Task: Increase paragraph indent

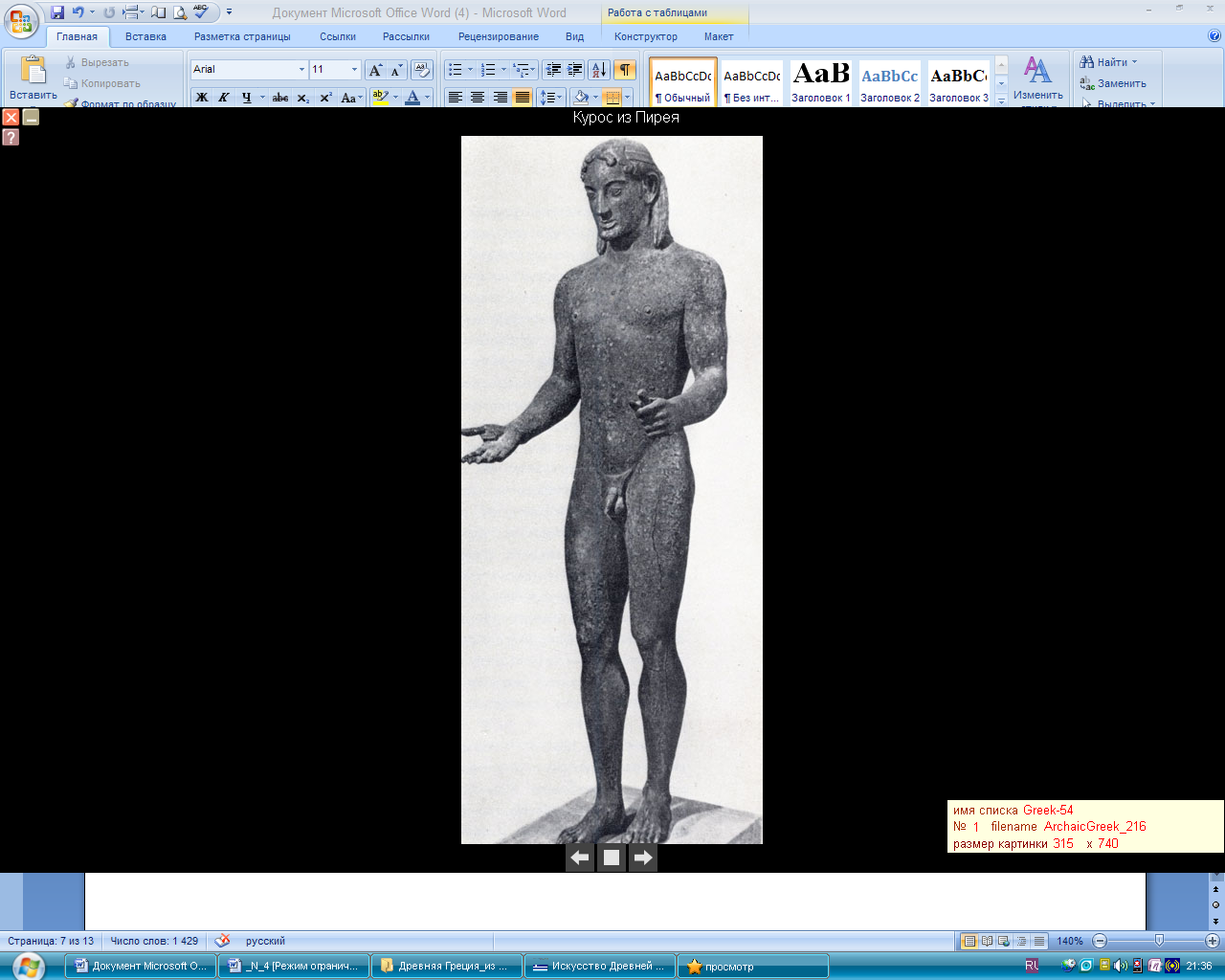Action: coord(575,70)
